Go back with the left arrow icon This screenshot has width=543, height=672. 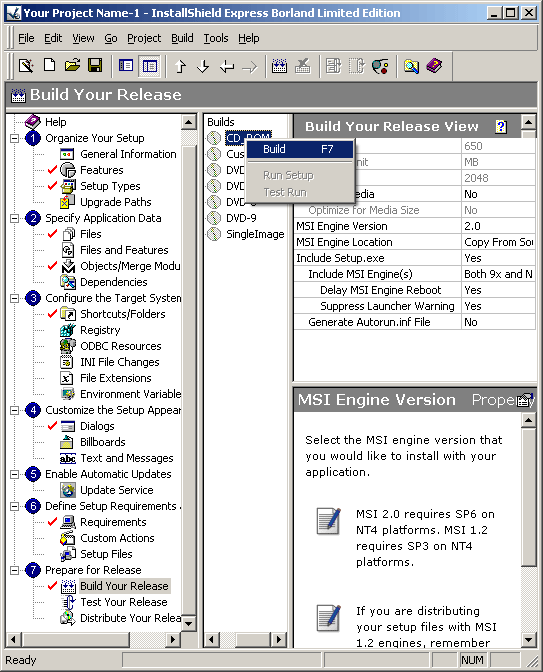pos(226,66)
